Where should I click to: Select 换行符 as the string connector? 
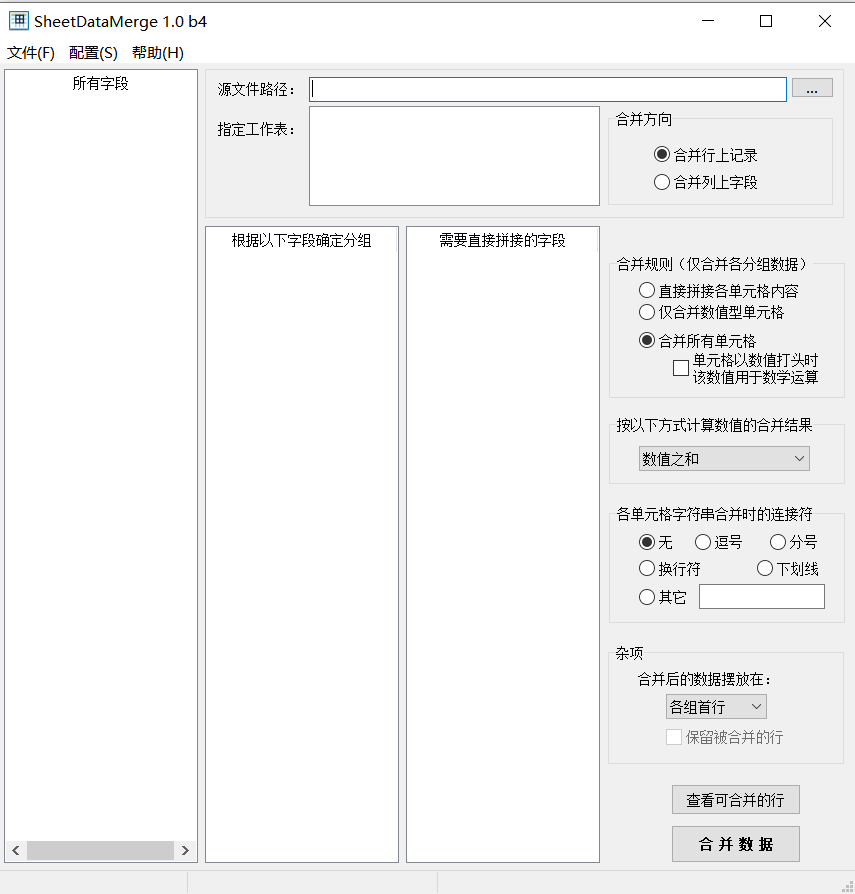[x=647, y=569]
